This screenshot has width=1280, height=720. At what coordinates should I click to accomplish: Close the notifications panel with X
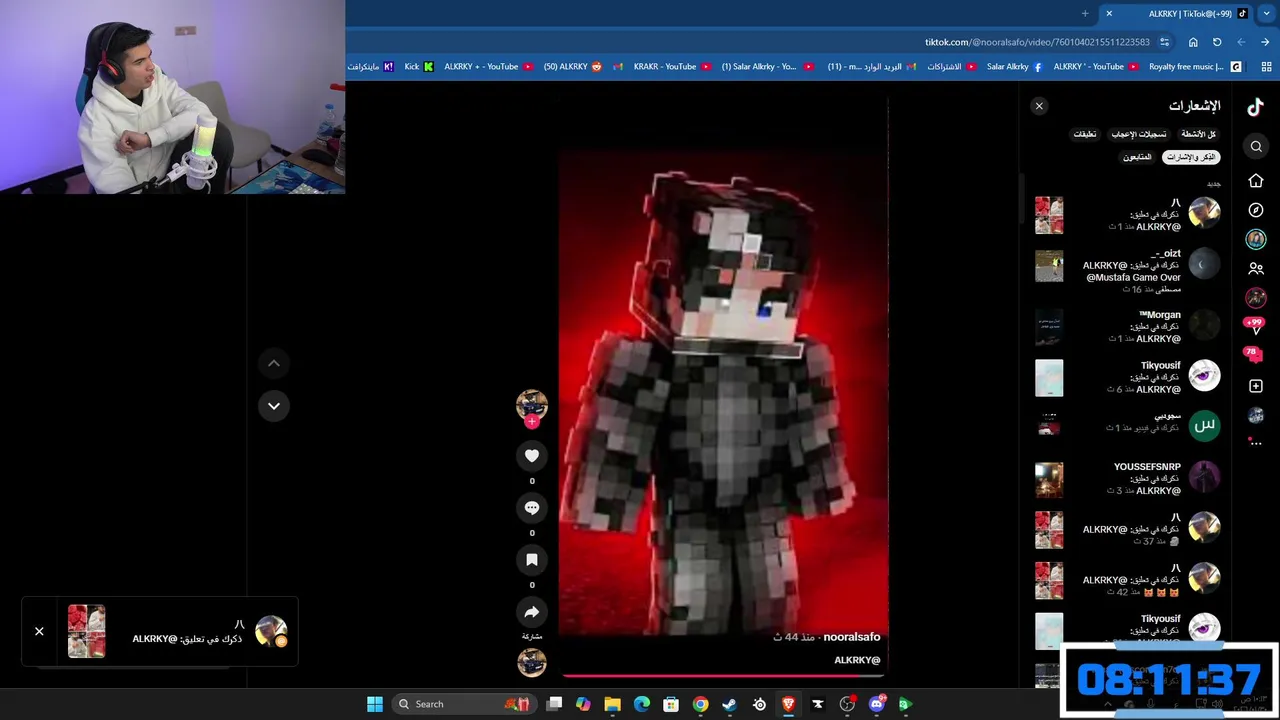point(1039,106)
